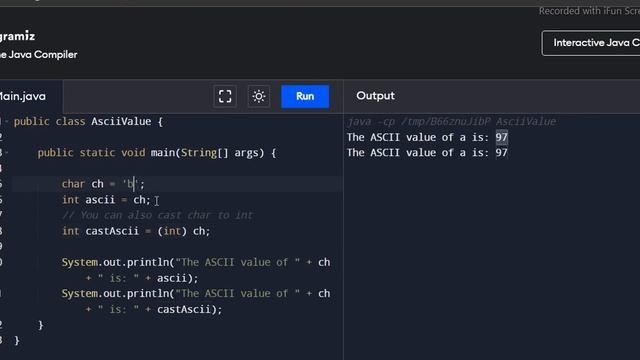Run the Java program
The width and height of the screenshot is (640, 360).
(x=305, y=97)
